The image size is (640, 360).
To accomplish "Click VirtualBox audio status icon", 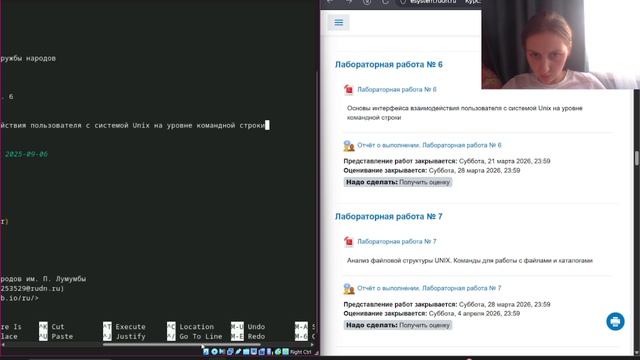I will (222, 351).
